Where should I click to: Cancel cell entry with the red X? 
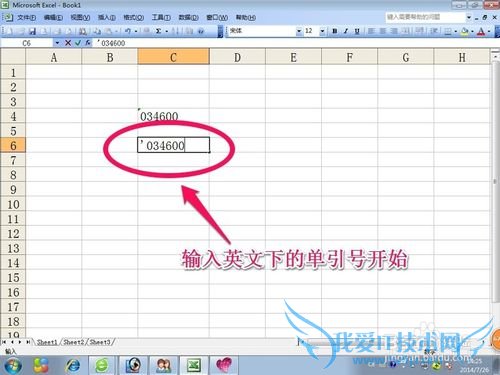(x=68, y=43)
